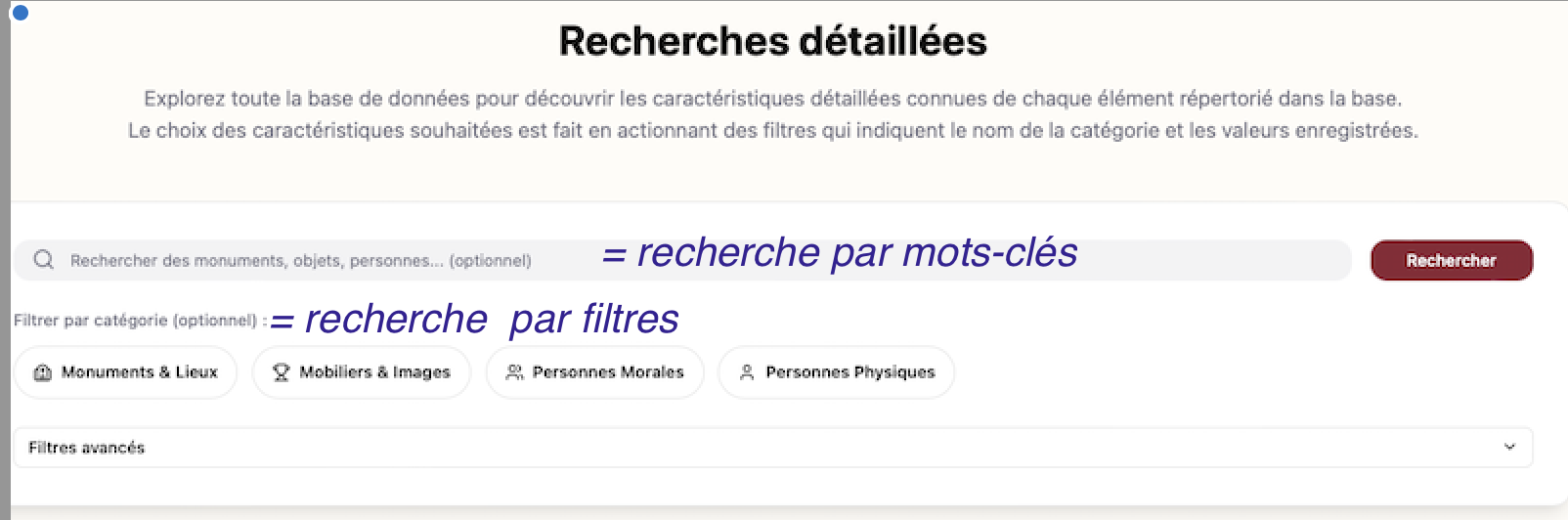Expand the Filtres avancés panel
Screen dimensions: 1568x520
pyautogui.click(x=772, y=448)
